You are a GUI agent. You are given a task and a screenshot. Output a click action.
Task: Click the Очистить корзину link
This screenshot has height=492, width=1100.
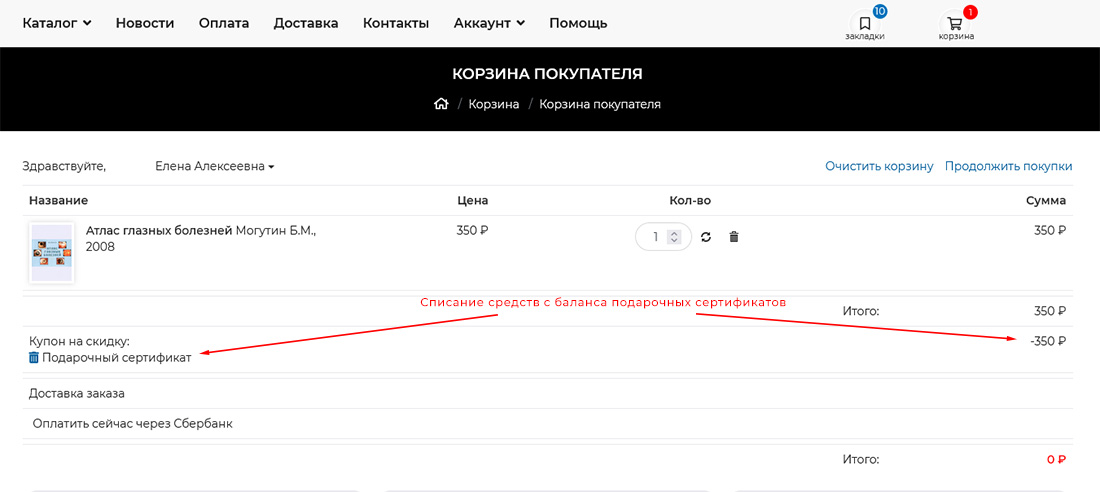pos(879,166)
